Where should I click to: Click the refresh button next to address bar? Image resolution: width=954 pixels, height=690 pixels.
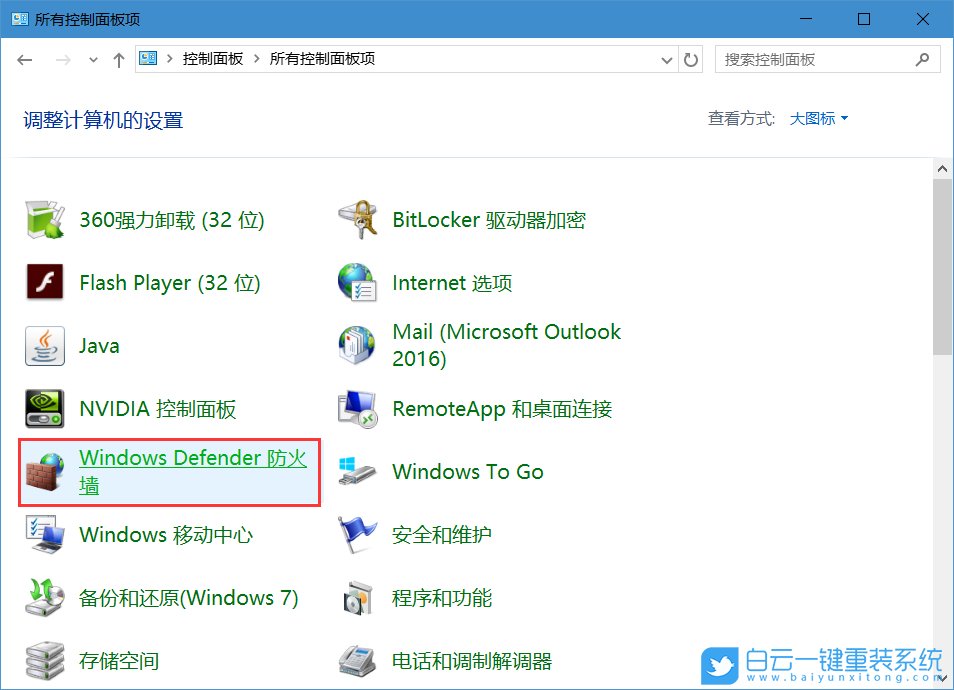point(691,60)
